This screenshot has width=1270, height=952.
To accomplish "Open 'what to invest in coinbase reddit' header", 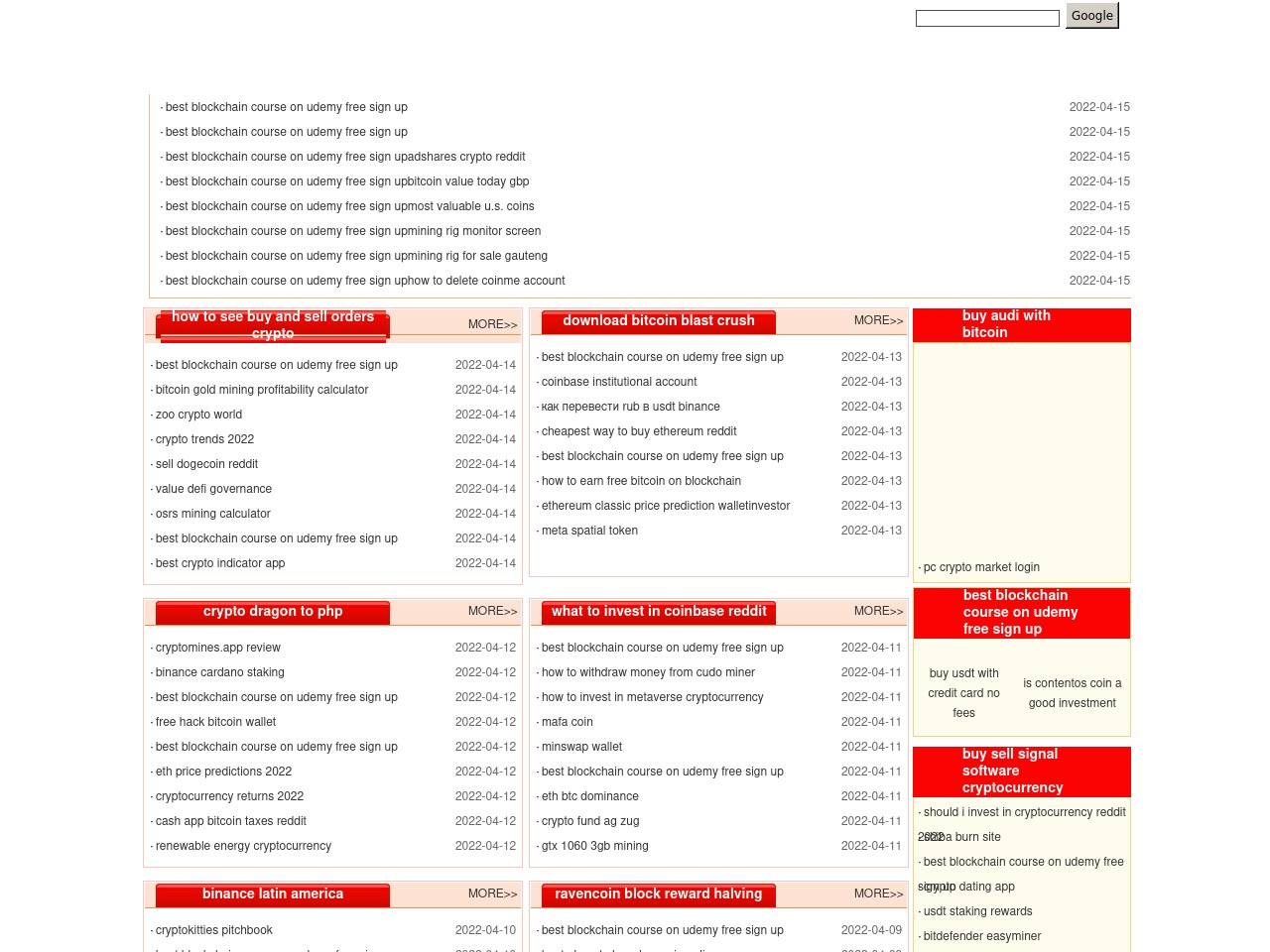I will click(659, 611).
